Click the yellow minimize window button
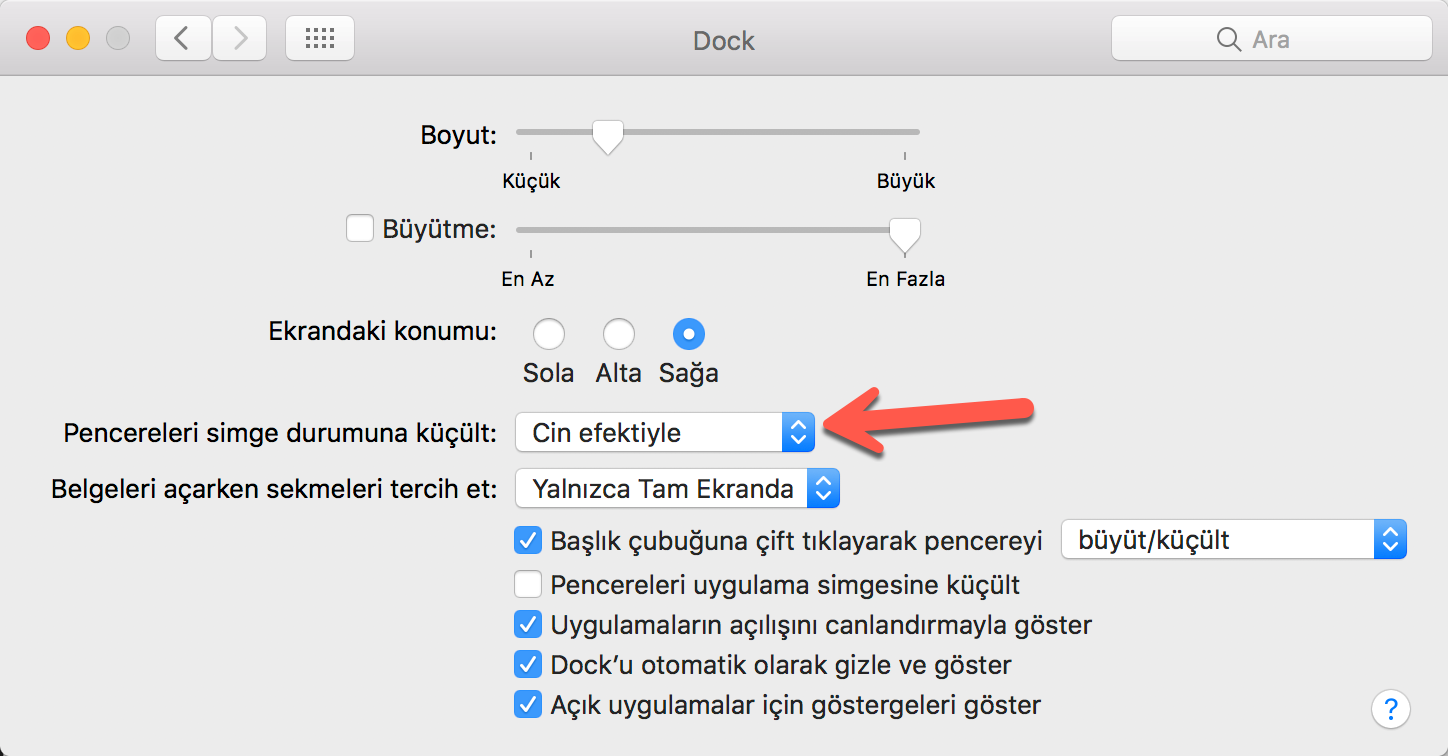1448x756 pixels. (x=78, y=39)
